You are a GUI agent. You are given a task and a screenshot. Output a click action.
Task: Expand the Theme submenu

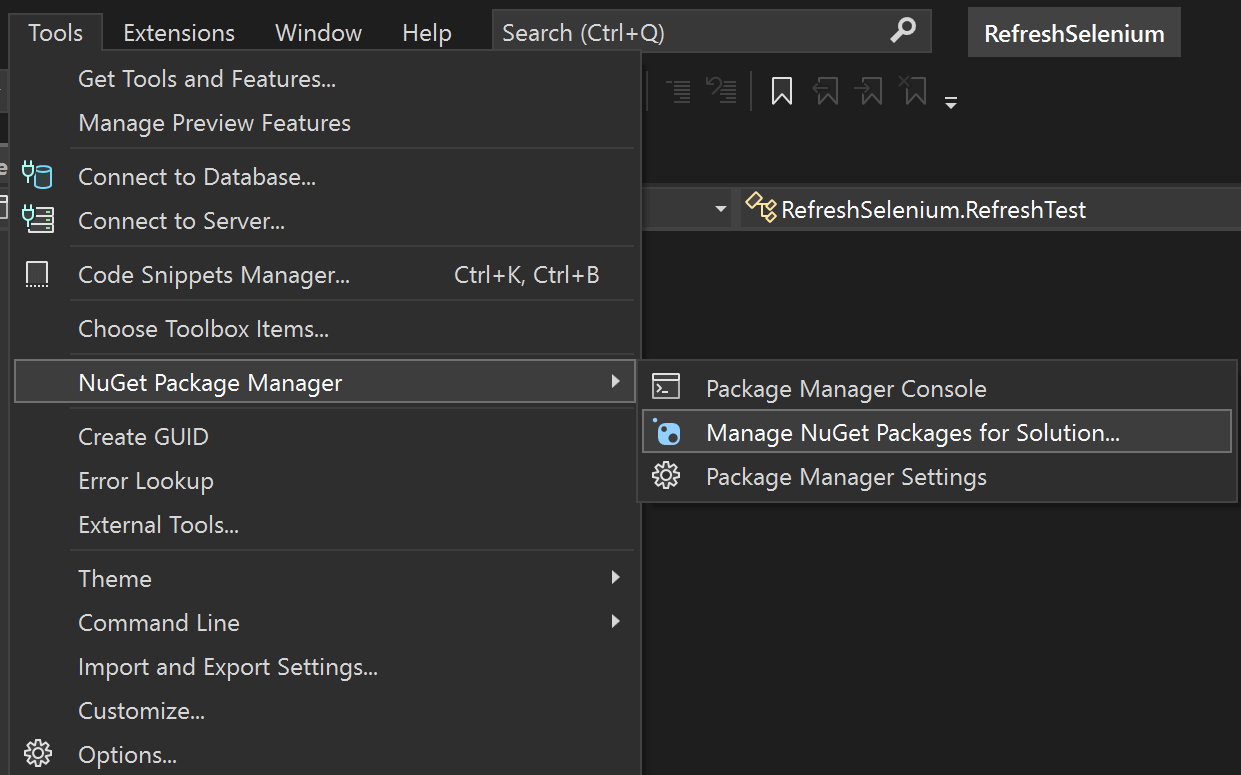point(615,578)
